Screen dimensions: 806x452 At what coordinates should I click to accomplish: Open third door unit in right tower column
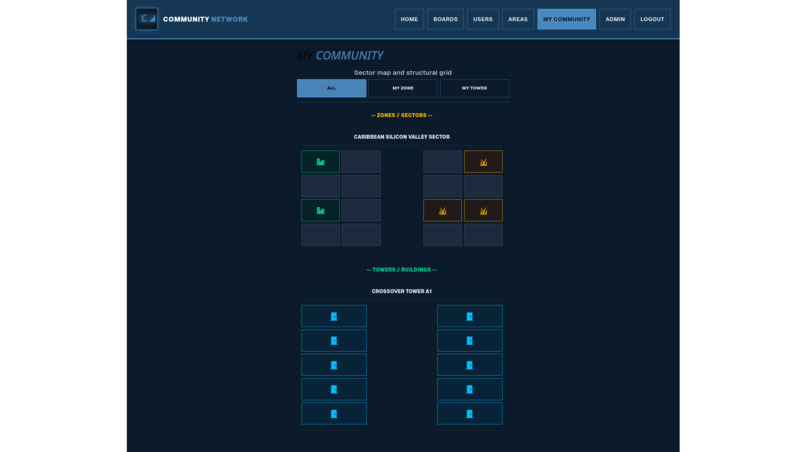tap(469, 365)
